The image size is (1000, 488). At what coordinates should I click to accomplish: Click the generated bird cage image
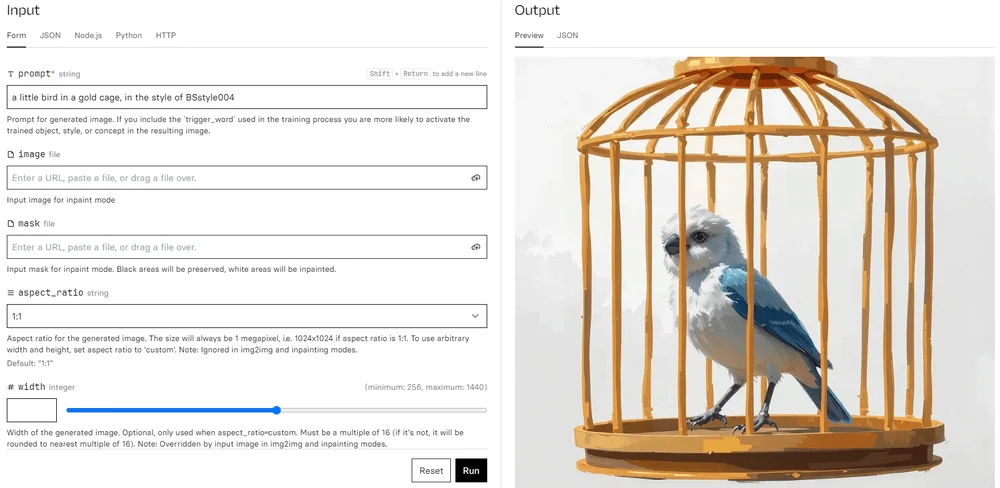click(755, 270)
